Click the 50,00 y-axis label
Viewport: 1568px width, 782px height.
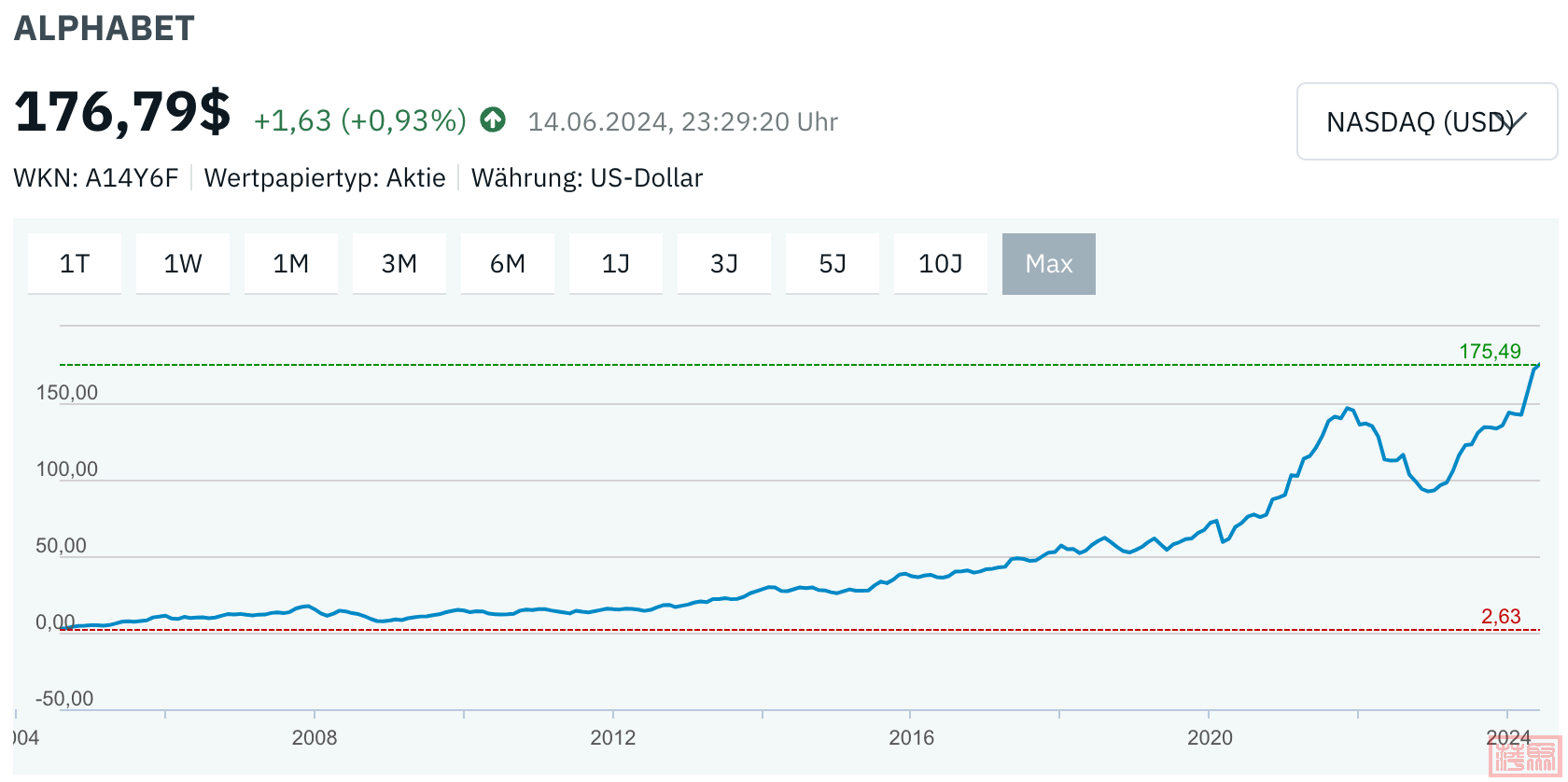pyautogui.click(x=62, y=546)
